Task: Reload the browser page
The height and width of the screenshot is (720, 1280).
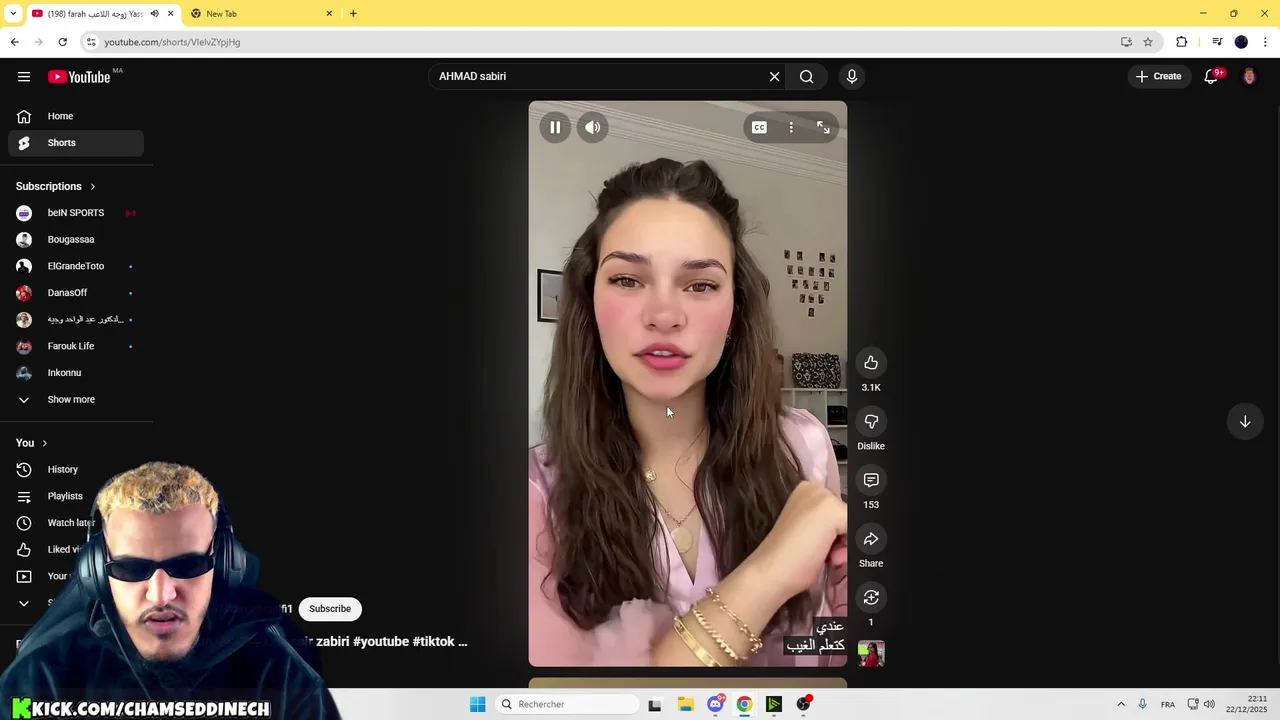Action: coord(62,42)
